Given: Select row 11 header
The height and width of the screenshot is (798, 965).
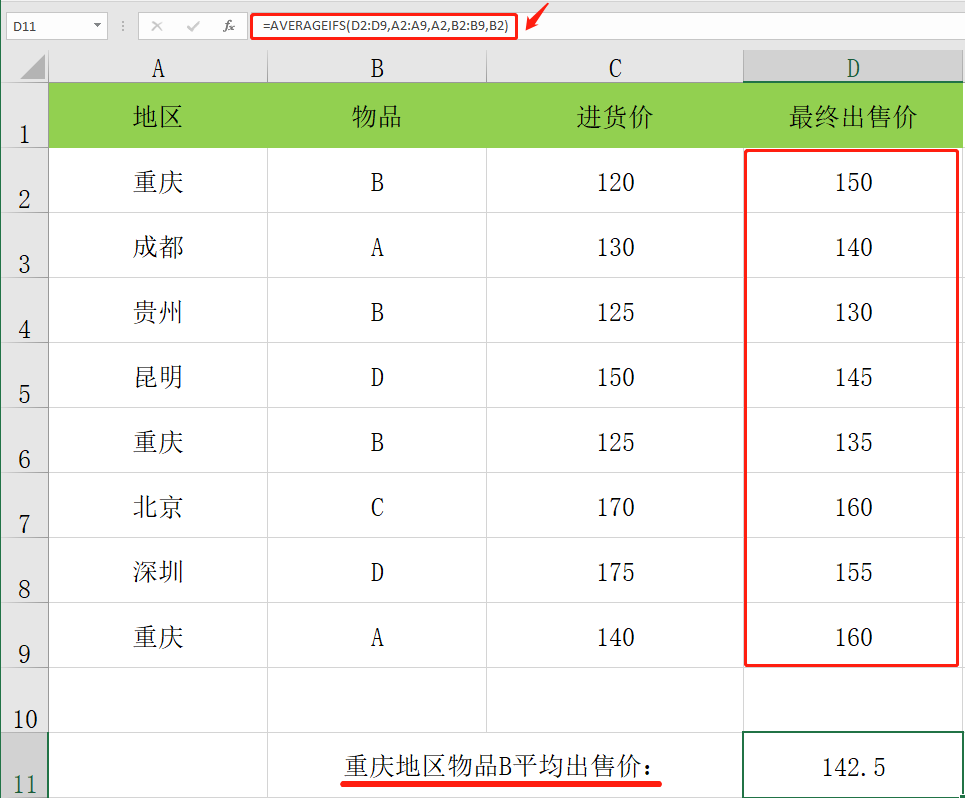Looking at the screenshot, I should point(24,765).
